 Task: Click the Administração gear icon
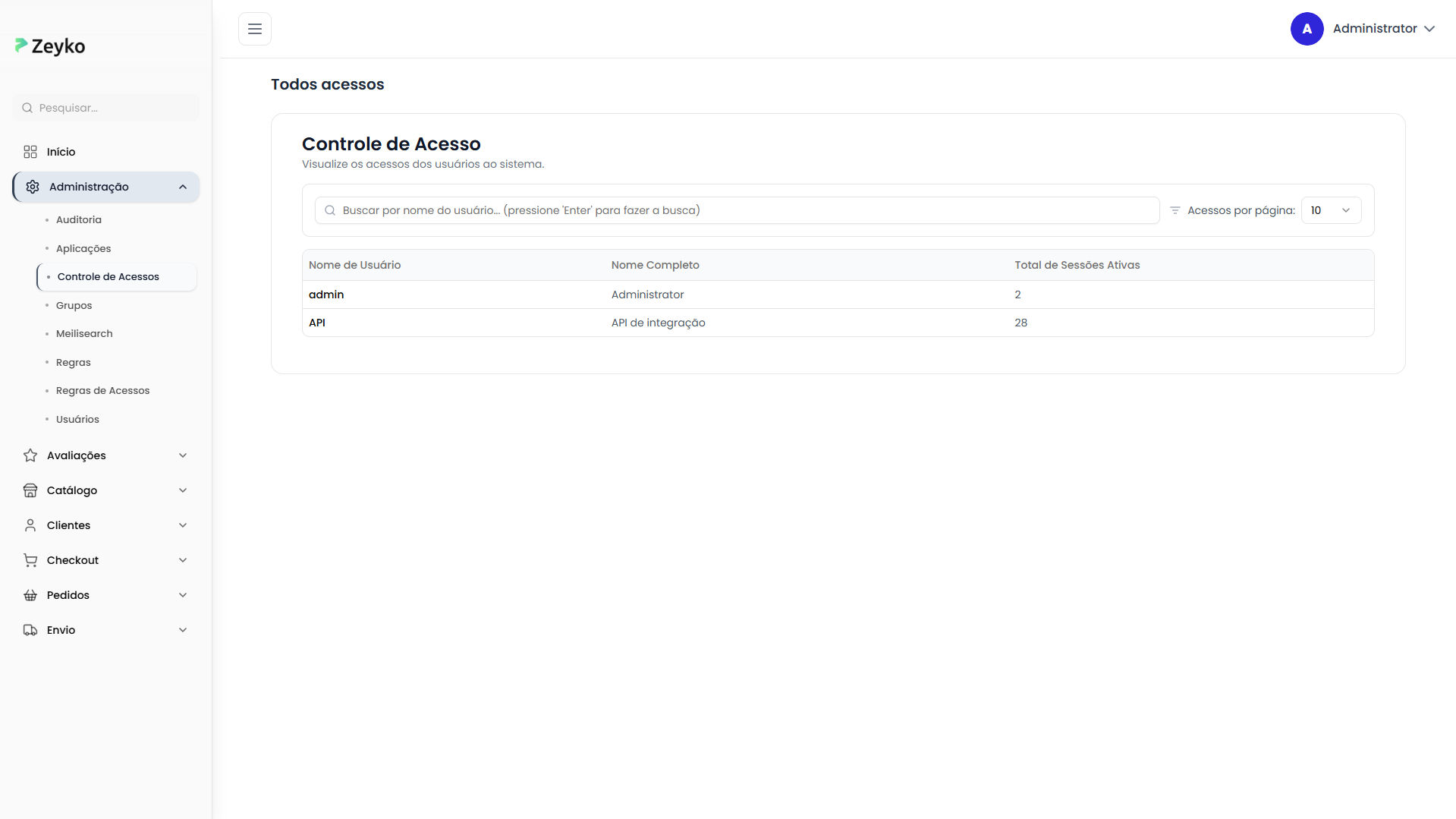click(x=33, y=187)
